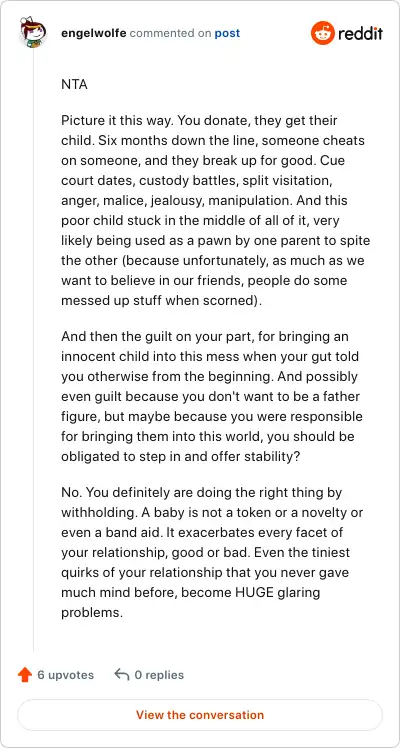Upvote the comment with the orange arrow

point(25,675)
